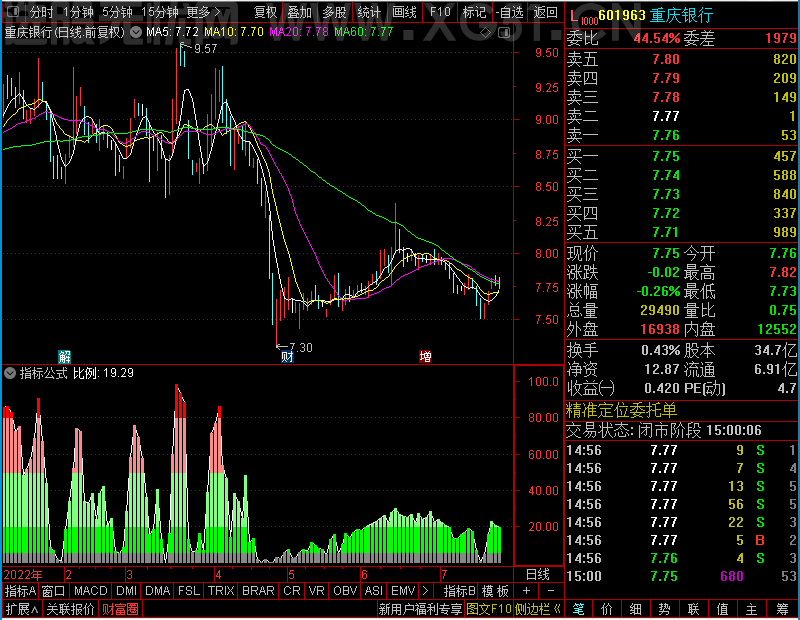Screen dimensions: 800x620
Task: Click the diamond icon above the price chart
Action: point(486,33)
